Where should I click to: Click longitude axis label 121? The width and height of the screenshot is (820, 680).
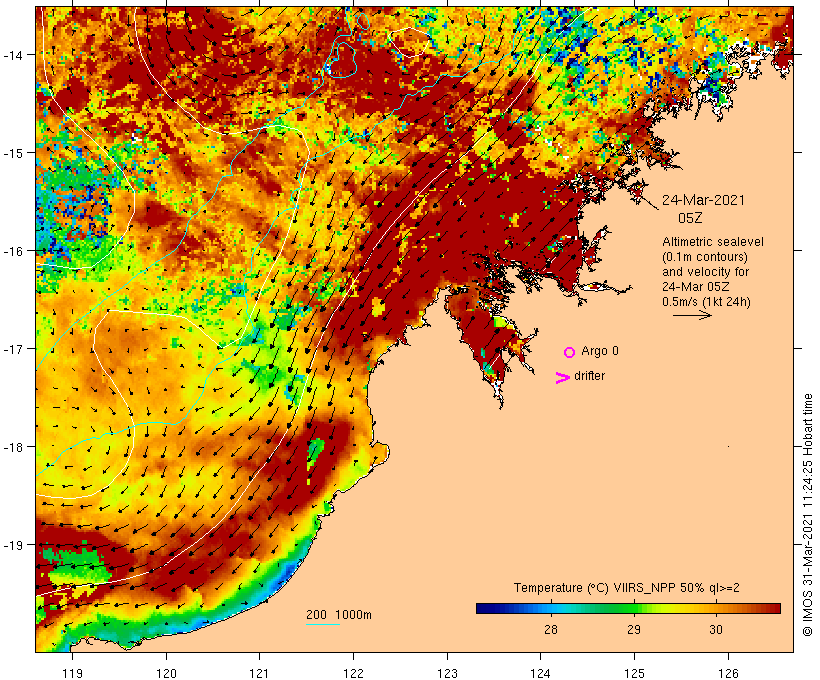tap(259, 673)
